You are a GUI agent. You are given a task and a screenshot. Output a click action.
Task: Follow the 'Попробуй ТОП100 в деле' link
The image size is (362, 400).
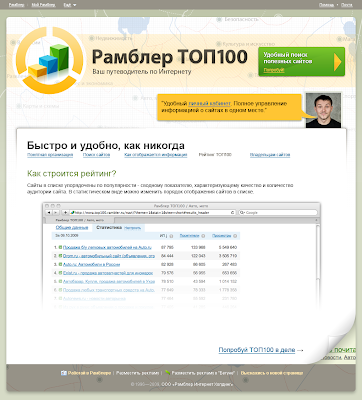tap(257, 350)
